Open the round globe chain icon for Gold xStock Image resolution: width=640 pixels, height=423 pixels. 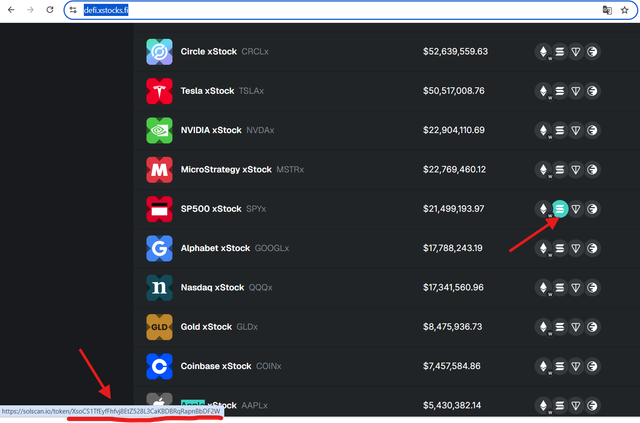click(x=592, y=327)
